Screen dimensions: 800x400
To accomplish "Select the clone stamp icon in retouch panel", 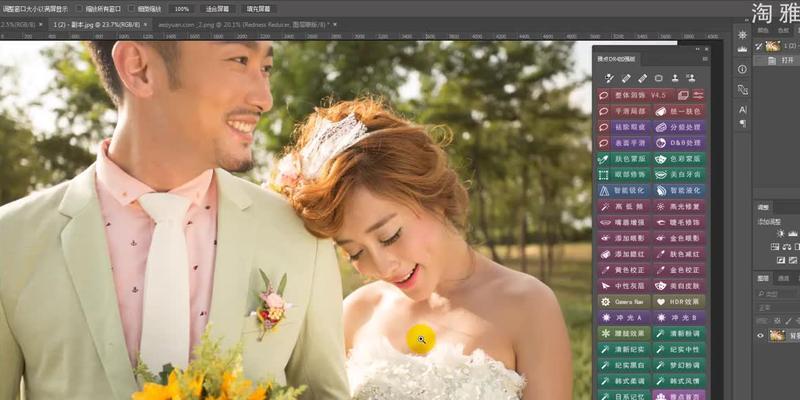I will tap(675, 78).
